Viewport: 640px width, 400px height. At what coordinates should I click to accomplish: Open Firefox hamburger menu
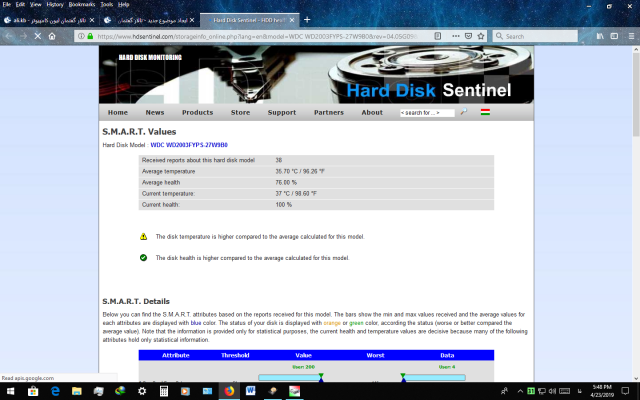[x=631, y=36]
